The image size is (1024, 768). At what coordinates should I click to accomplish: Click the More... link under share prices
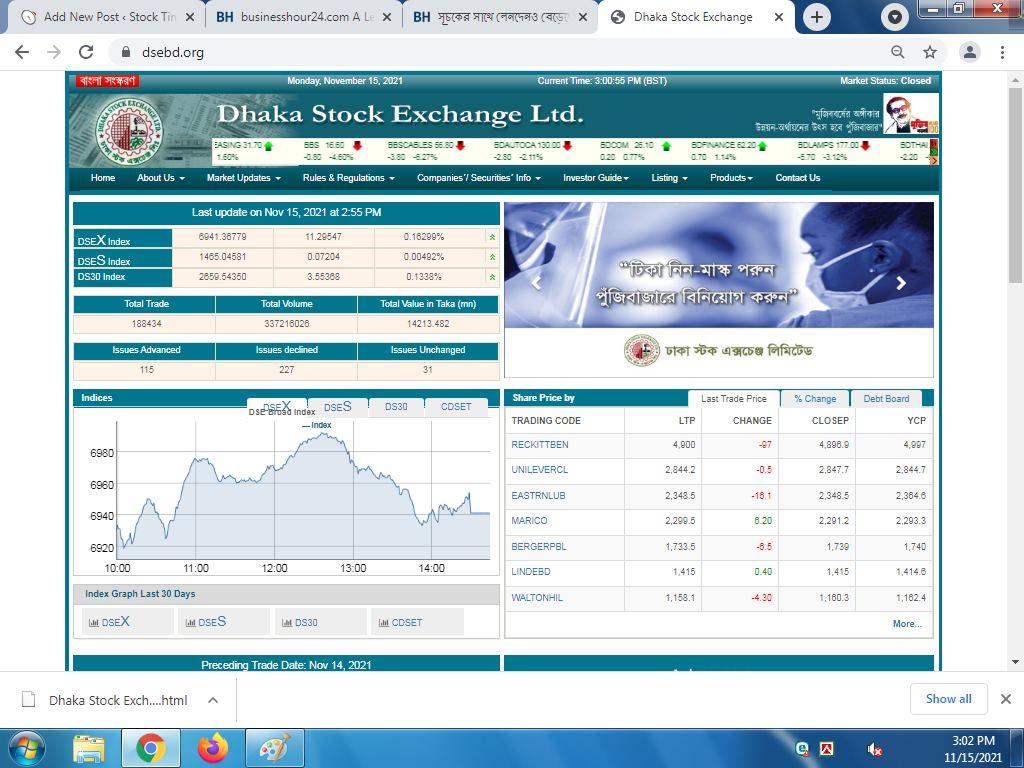pyautogui.click(x=907, y=624)
